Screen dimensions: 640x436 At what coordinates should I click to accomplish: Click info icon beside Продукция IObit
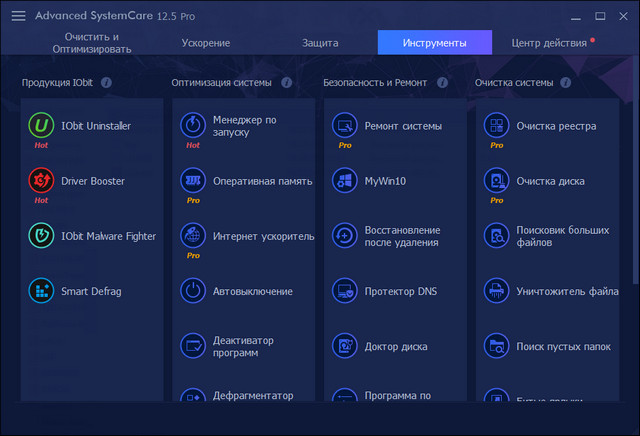[x=107, y=83]
